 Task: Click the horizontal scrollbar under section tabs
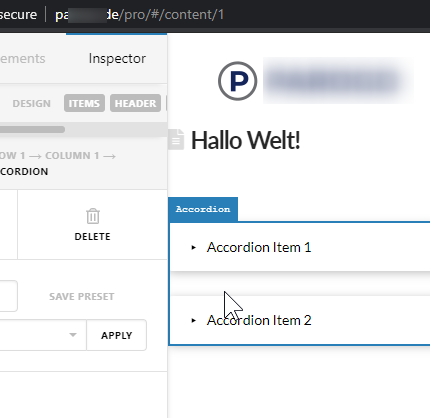tap(32, 129)
